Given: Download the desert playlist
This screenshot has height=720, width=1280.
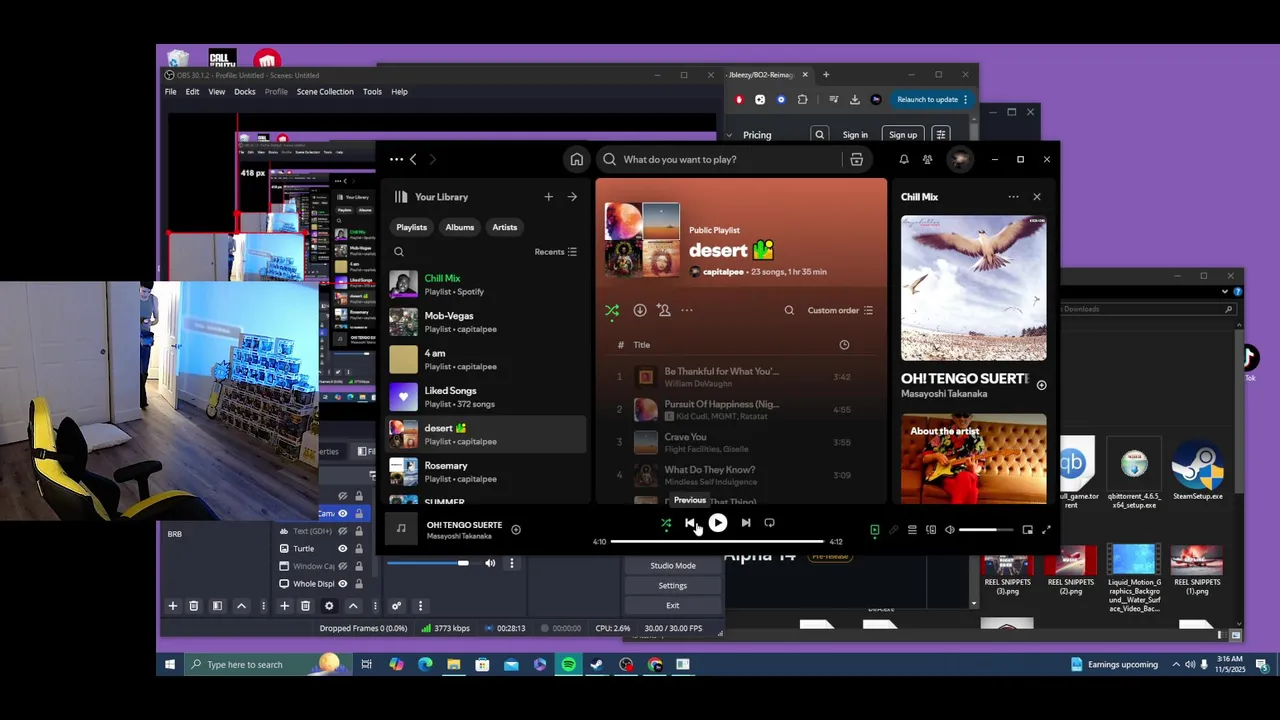Looking at the screenshot, I should (640, 310).
